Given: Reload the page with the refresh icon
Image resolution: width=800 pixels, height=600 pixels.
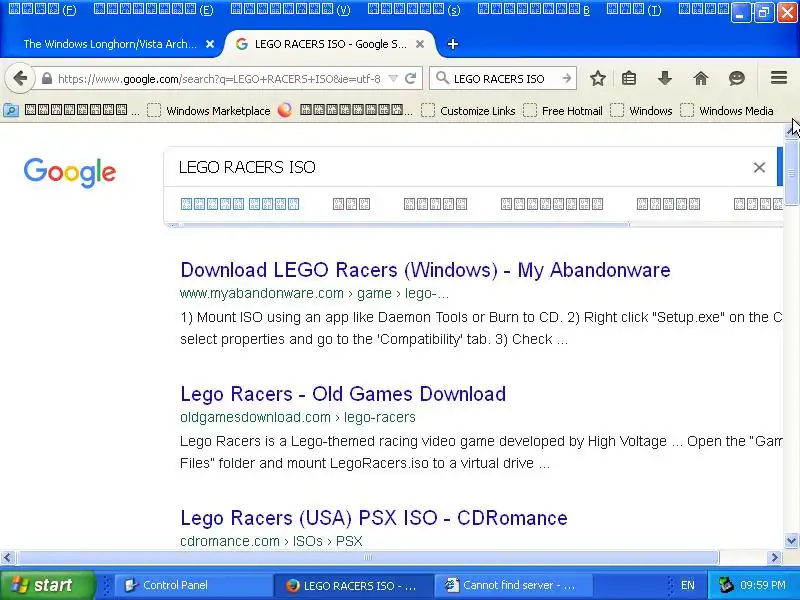Looking at the screenshot, I should click(410, 79).
